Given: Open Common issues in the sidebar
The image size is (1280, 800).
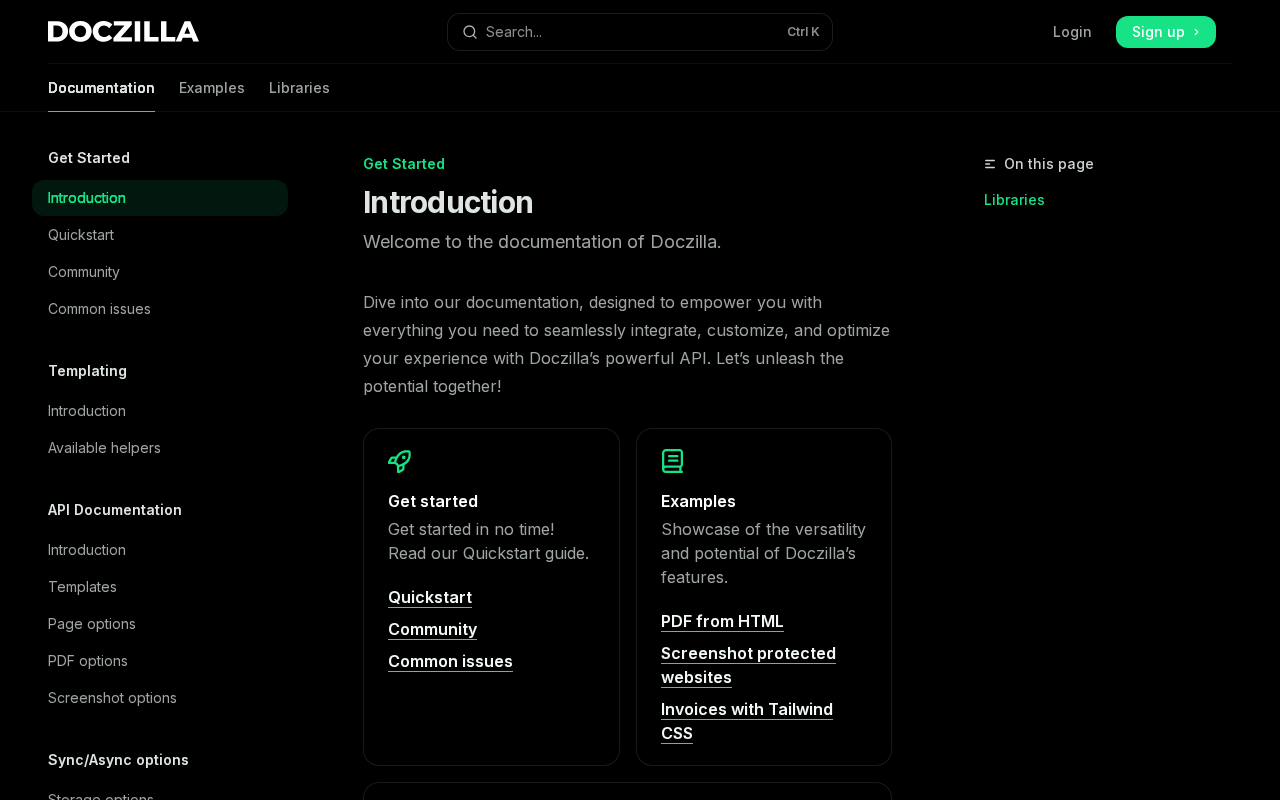Looking at the screenshot, I should click(x=99, y=309).
